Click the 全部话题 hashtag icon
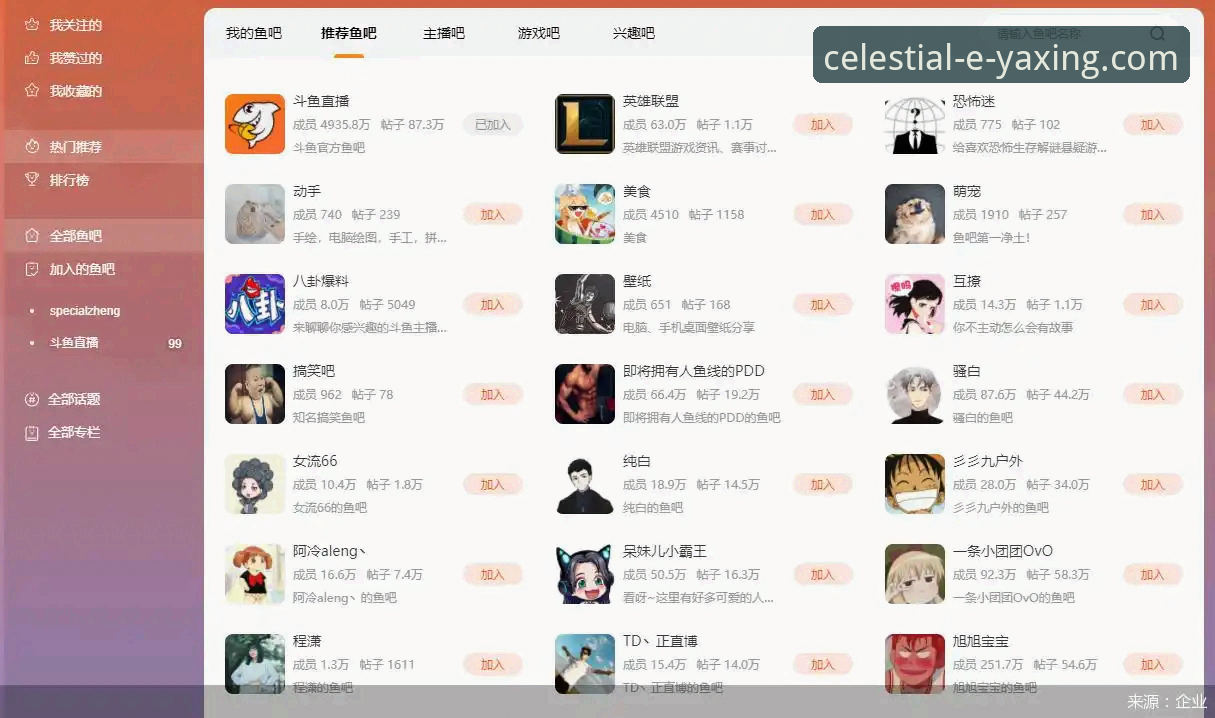Image resolution: width=1215 pixels, height=718 pixels. 31,399
